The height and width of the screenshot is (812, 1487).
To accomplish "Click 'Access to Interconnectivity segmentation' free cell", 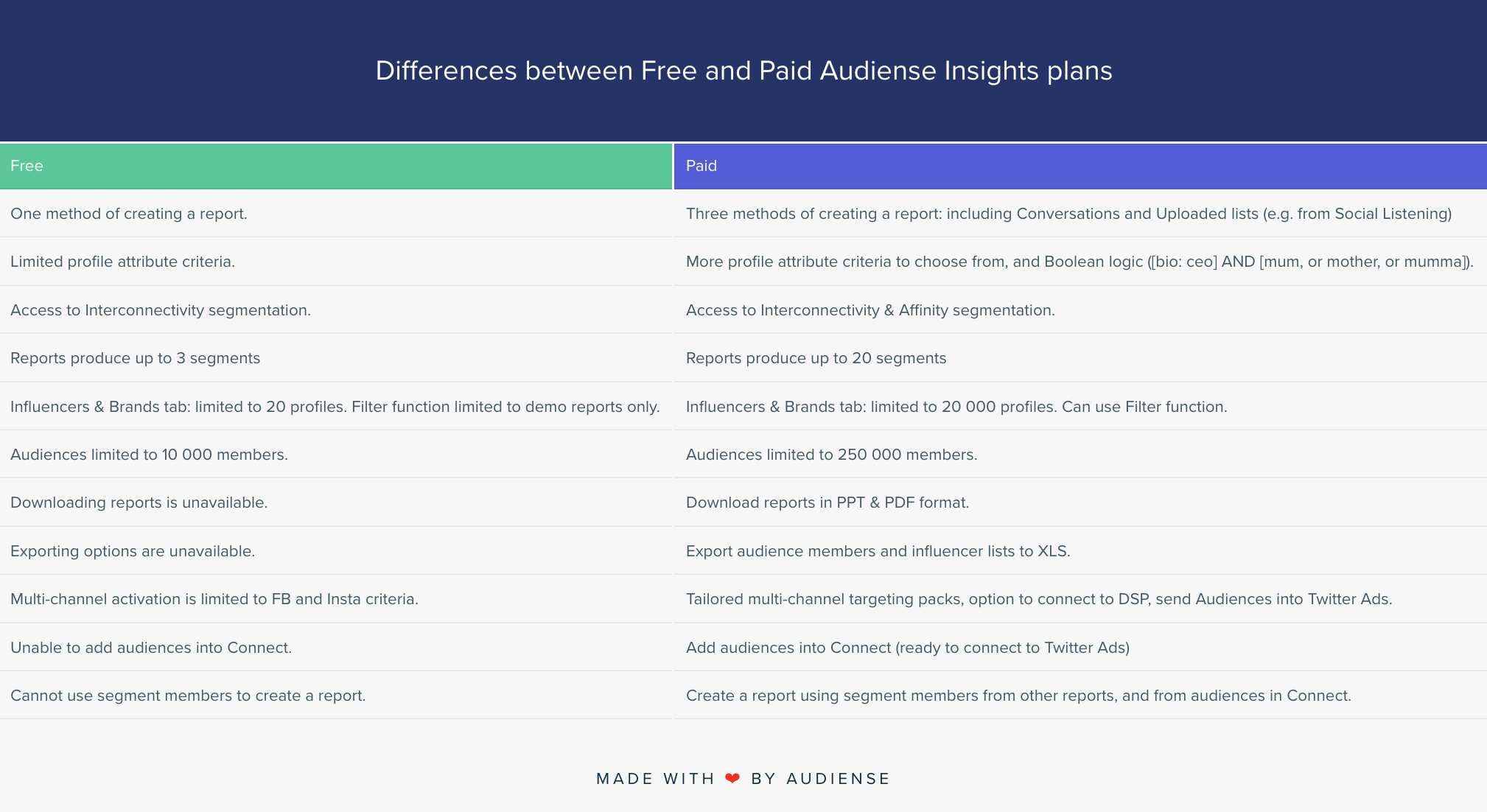I will (336, 310).
